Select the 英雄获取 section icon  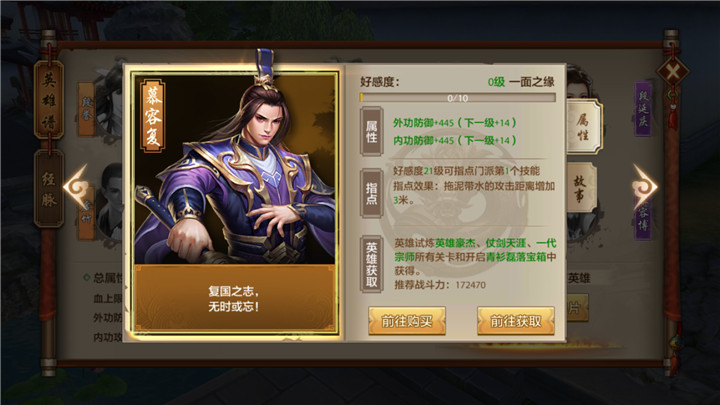(371, 264)
